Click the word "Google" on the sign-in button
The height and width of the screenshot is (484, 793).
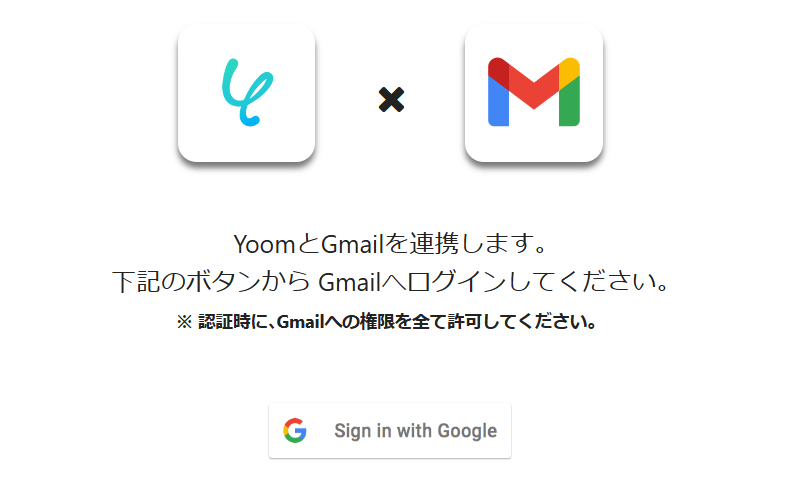click(467, 431)
